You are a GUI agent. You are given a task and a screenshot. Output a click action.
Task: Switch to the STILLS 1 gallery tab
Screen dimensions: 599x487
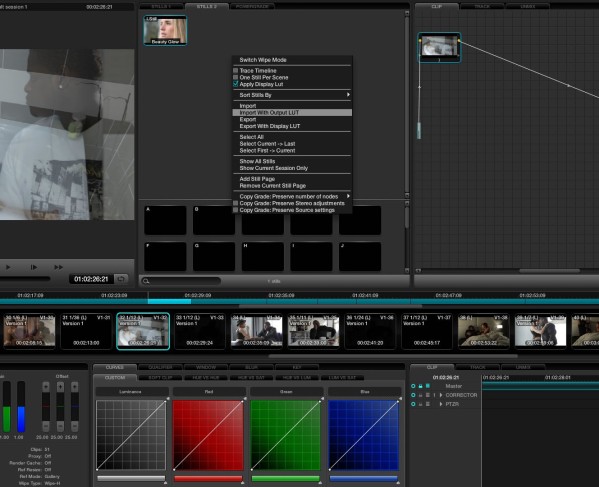coord(161,6)
